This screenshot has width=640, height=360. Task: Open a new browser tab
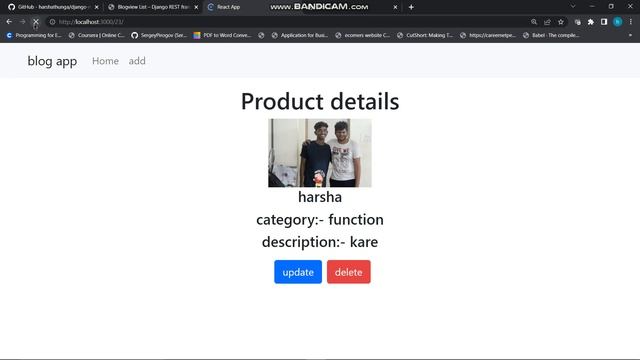tap(411, 7)
